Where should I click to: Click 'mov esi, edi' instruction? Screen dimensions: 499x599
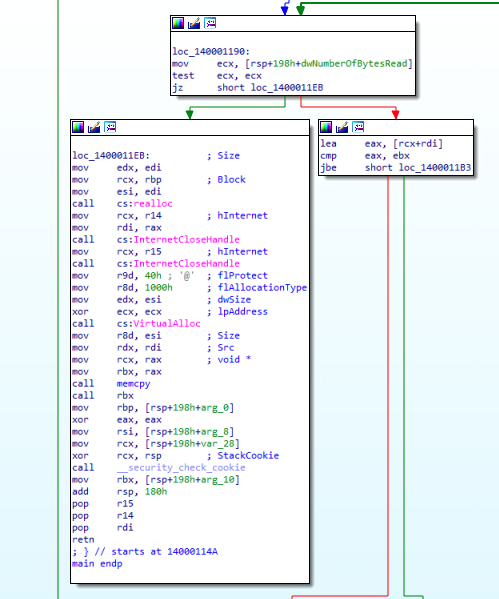[x=117, y=191]
